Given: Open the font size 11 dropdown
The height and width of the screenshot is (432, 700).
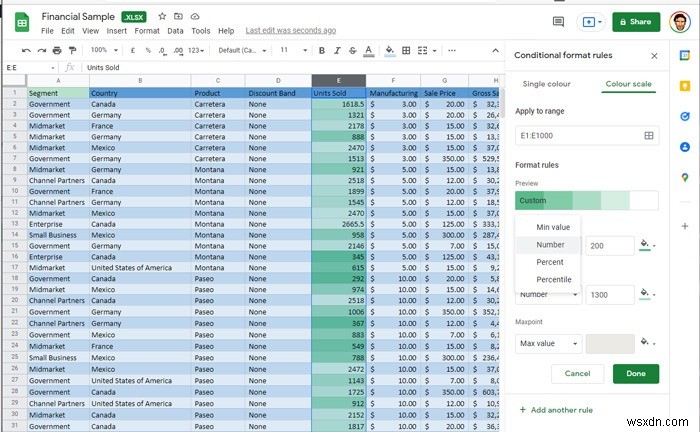Looking at the screenshot, I should (x=294, y=50).
